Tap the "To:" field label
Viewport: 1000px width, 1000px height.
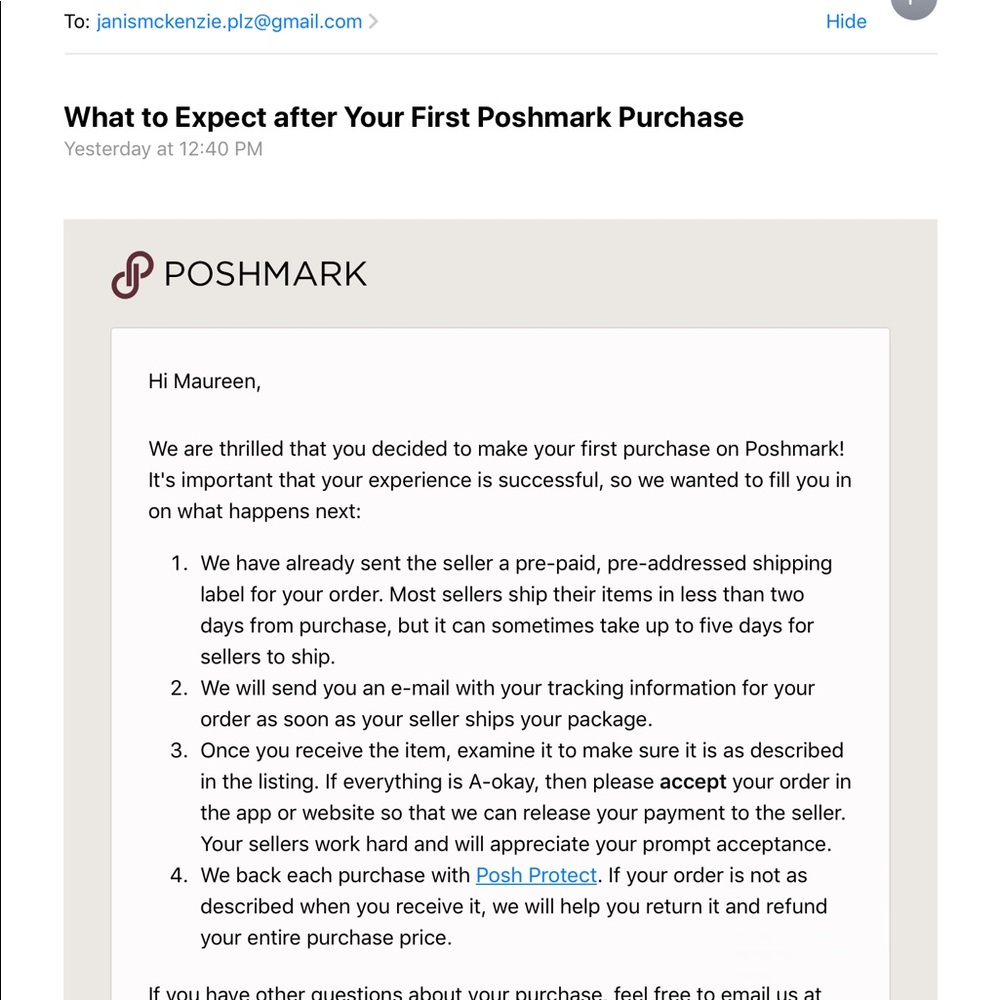[x=77, y=22]
